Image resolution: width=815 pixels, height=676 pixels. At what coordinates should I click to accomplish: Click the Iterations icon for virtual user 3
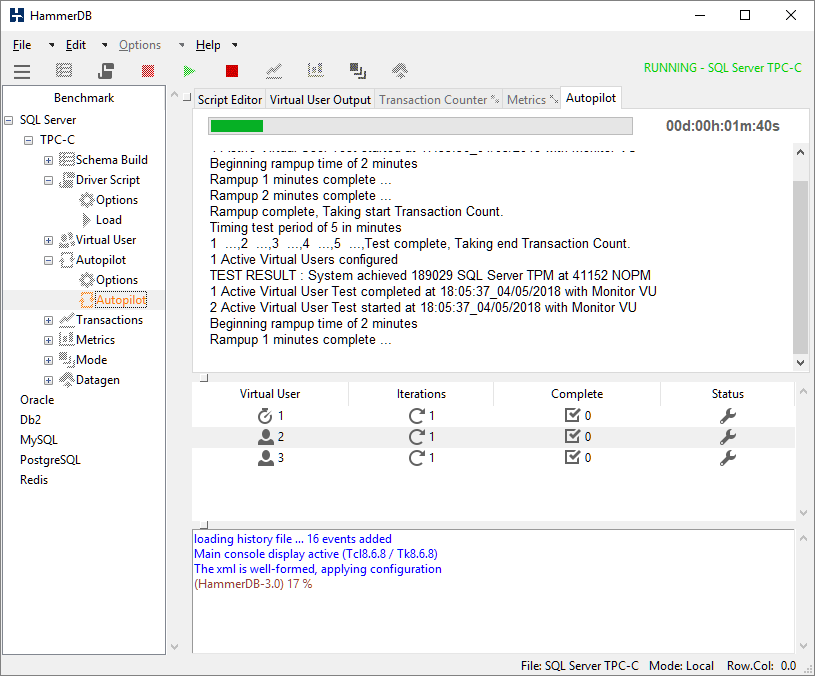pyautogui.click(x=417, y=458)
